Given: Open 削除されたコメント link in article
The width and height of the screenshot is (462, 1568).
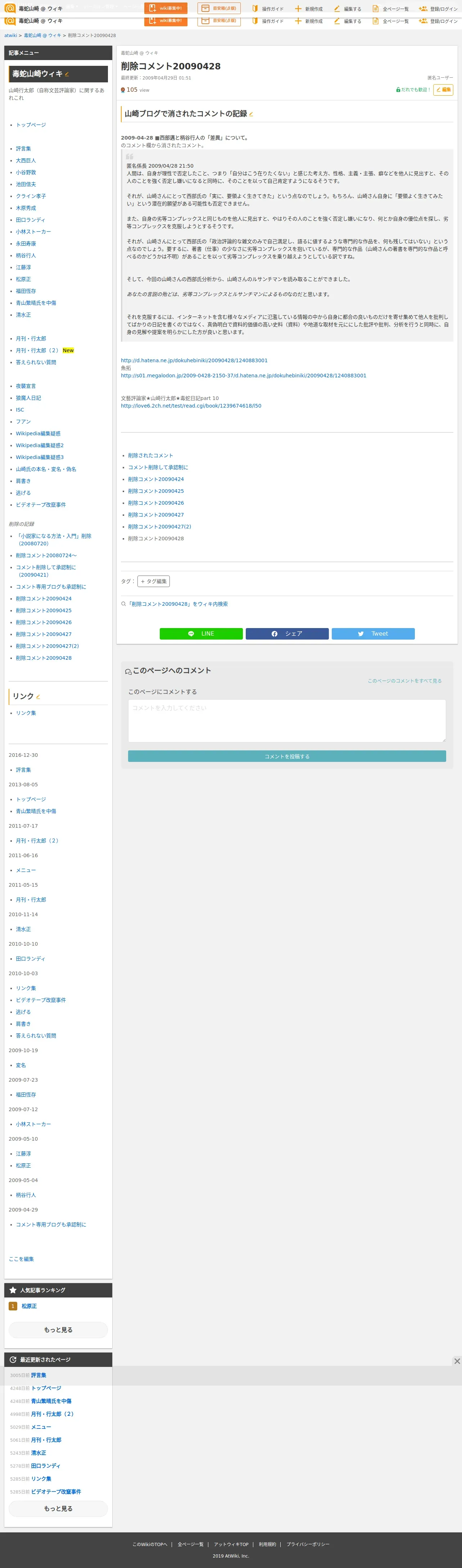Looking at the screenshot, I should point(150,455).
